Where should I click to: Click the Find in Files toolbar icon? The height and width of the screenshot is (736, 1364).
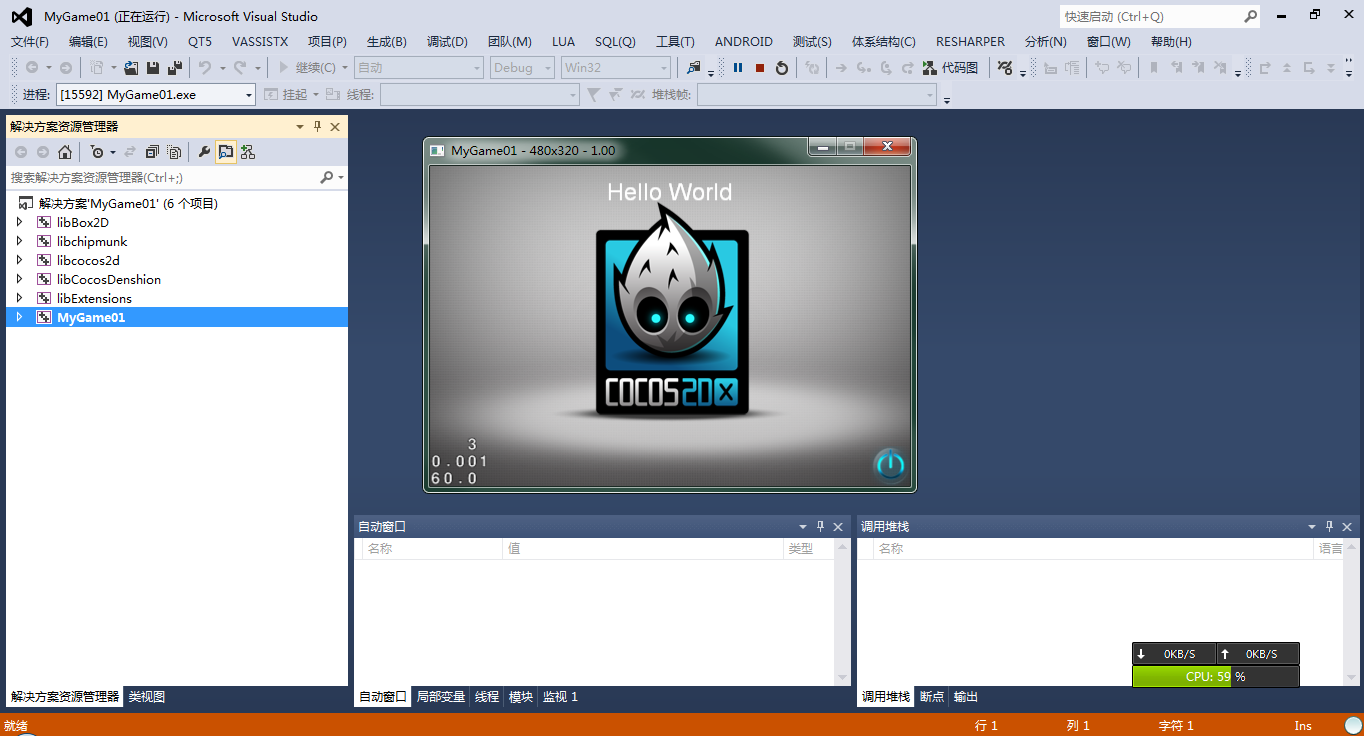point(694,68)
